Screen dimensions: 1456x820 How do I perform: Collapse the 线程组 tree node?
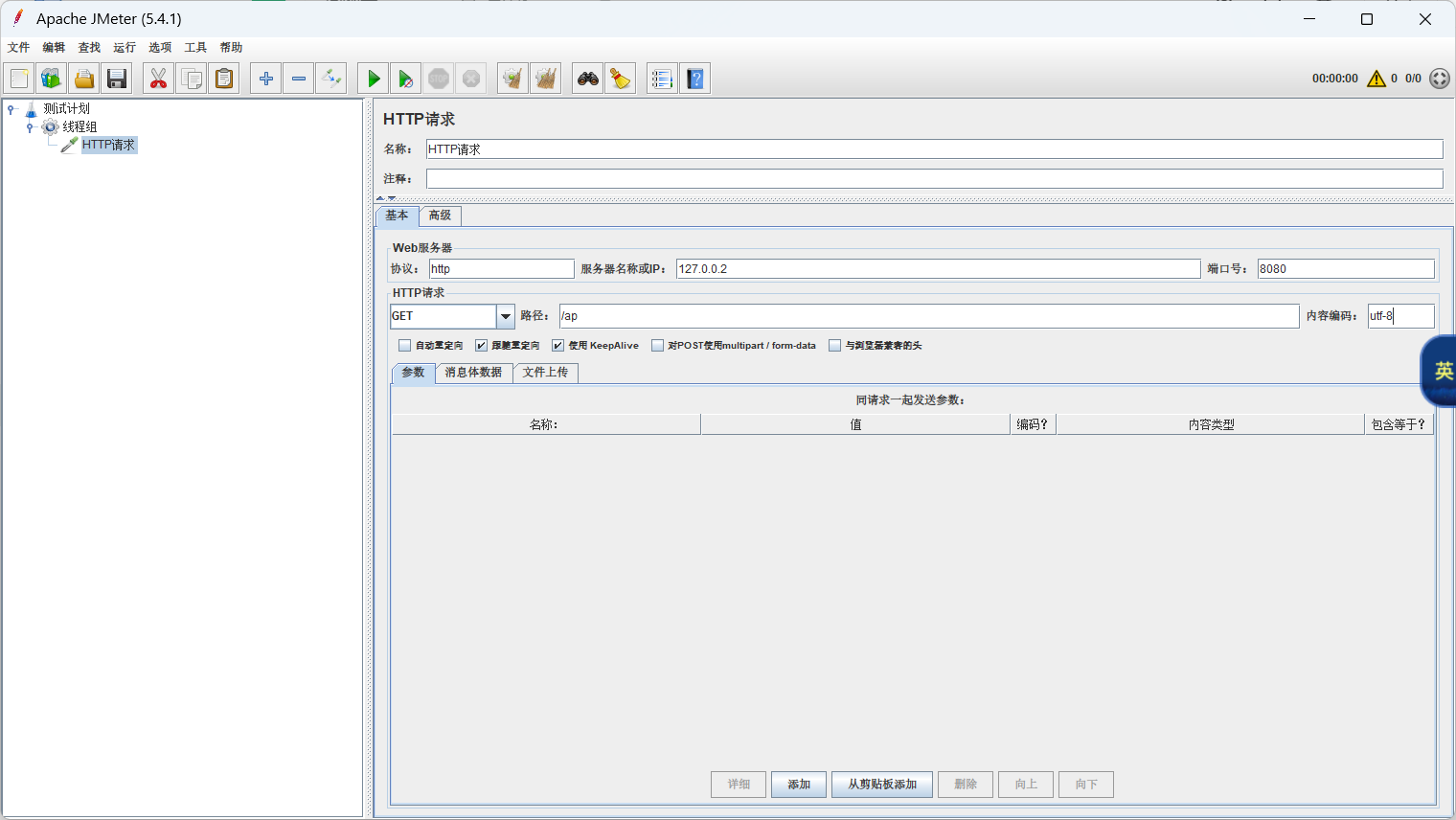coord(30,127)
